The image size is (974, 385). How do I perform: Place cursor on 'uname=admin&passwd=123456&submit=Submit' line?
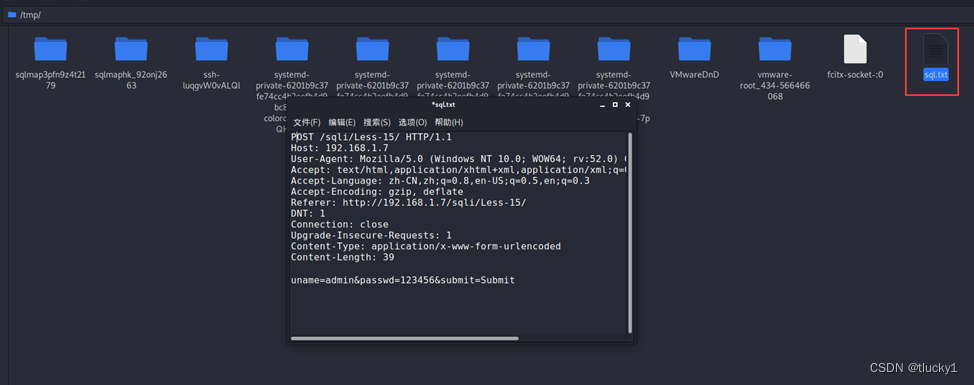(x=403, y=280)
